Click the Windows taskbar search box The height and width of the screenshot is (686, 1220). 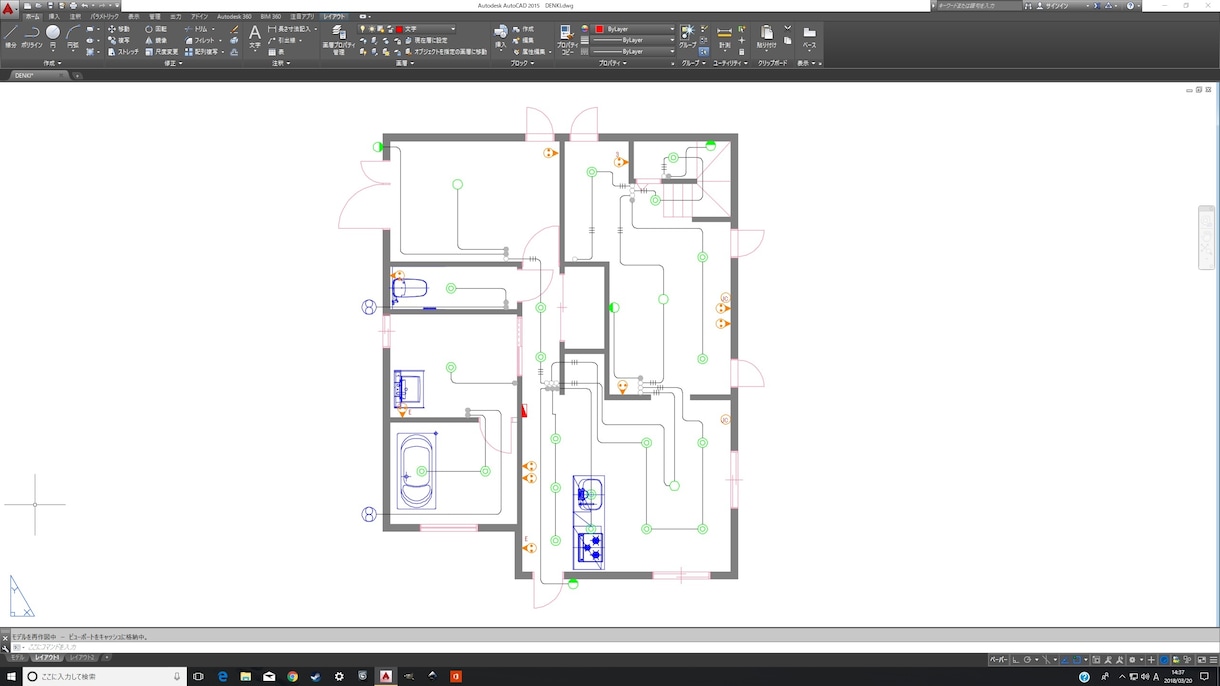point(107,676)
